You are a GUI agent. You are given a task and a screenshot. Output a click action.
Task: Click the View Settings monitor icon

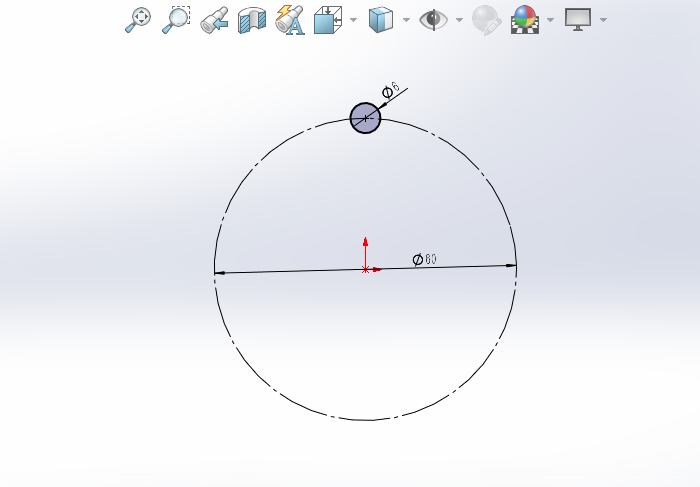(x=578, y=20)
